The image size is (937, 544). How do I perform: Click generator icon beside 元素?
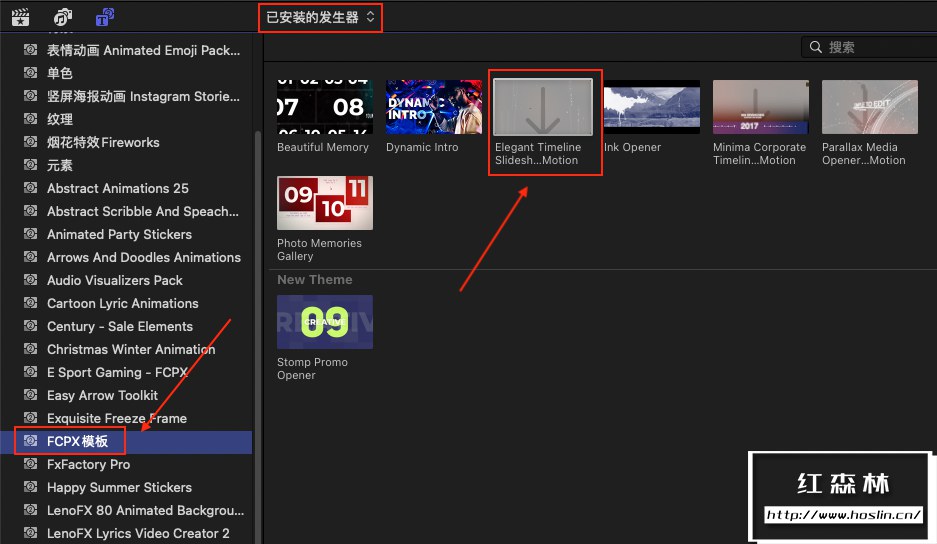pyautogui.click(x=30, y=164)
